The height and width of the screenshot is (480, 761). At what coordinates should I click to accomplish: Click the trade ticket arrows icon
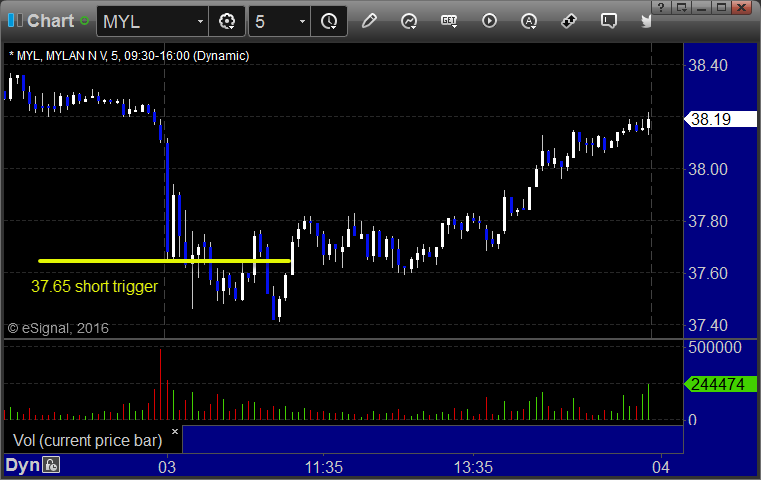tap(568, 21)
